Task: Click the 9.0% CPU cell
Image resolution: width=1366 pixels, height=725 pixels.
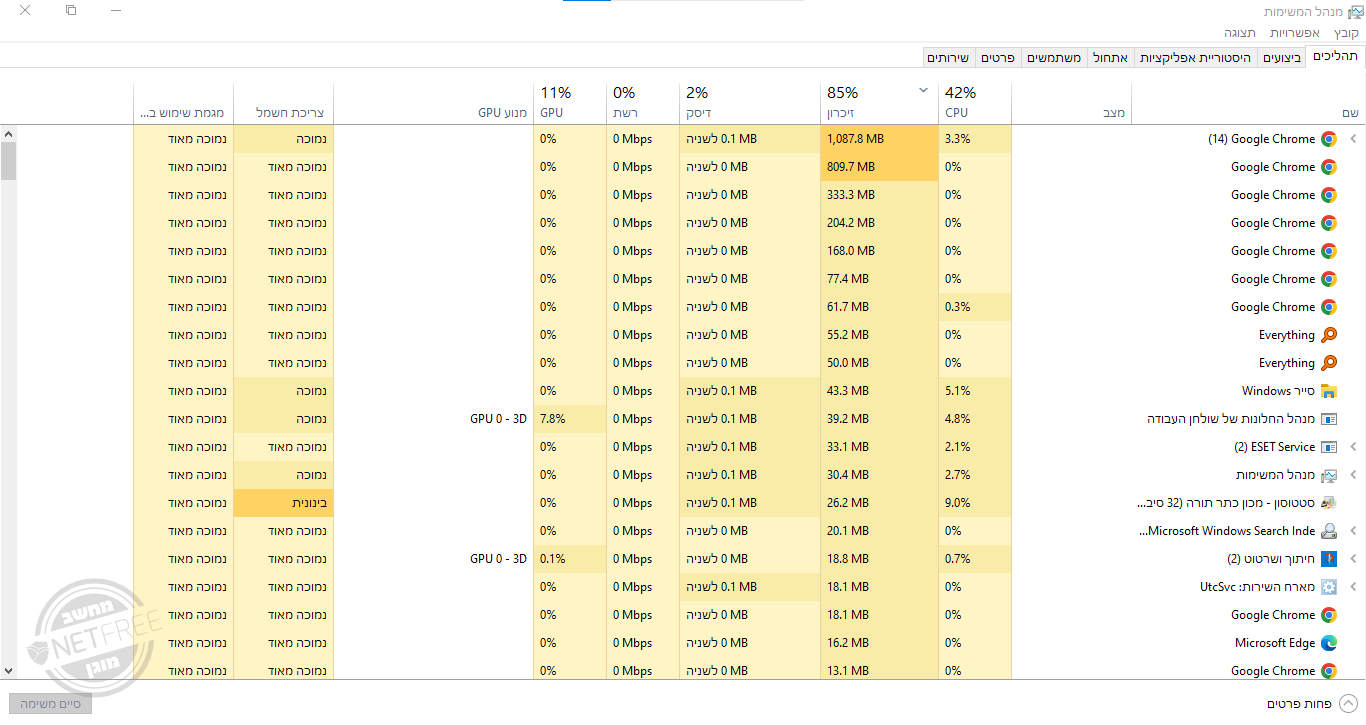Action: [x=976, y=503]
